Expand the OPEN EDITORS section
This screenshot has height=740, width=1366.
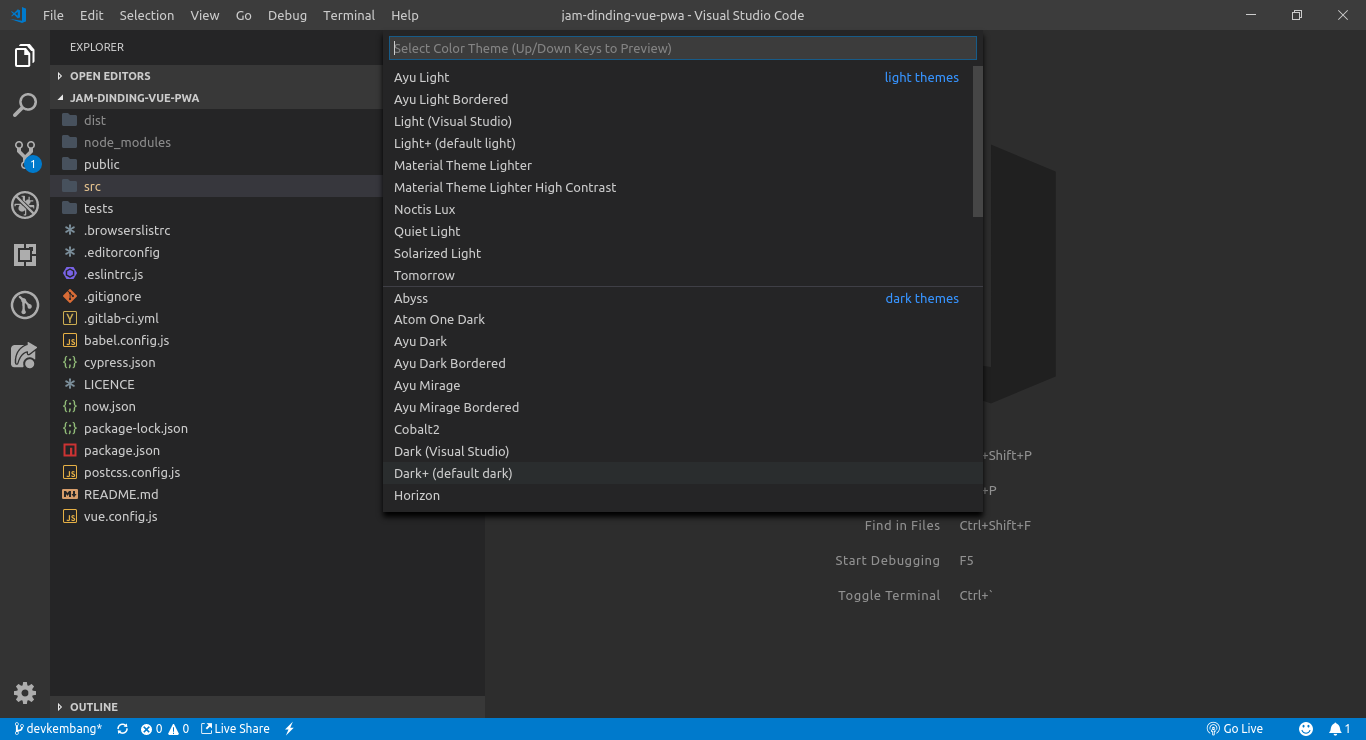[x=108, y=75]
